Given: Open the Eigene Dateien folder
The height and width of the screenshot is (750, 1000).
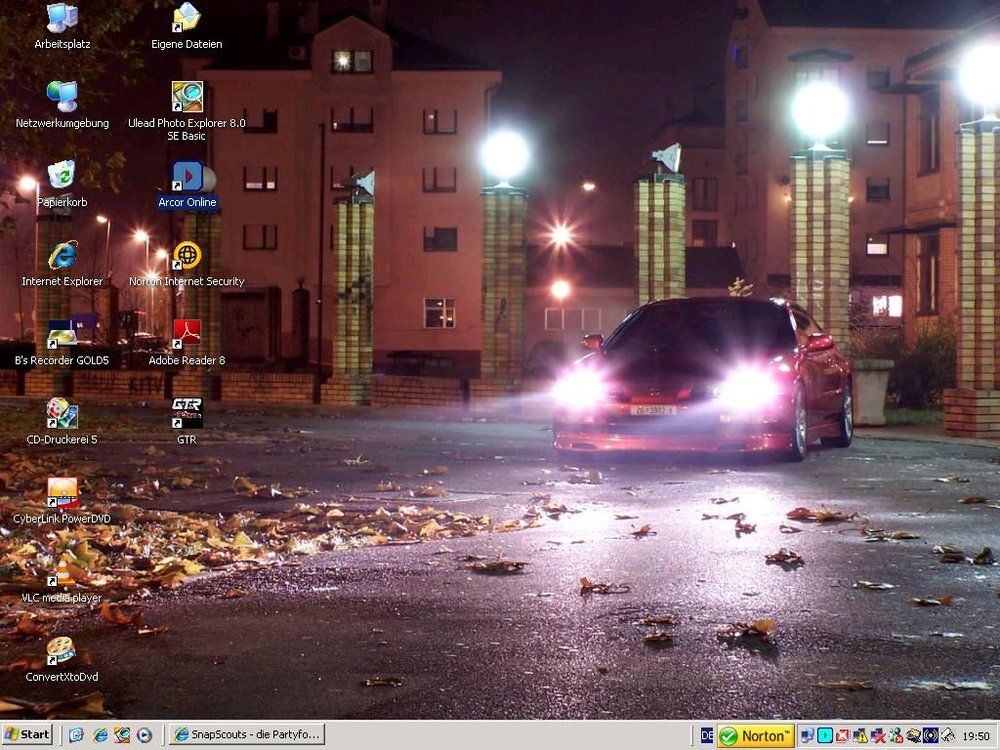Looking at the screenshot, I should pyautogui.click(x=187, y=18).
